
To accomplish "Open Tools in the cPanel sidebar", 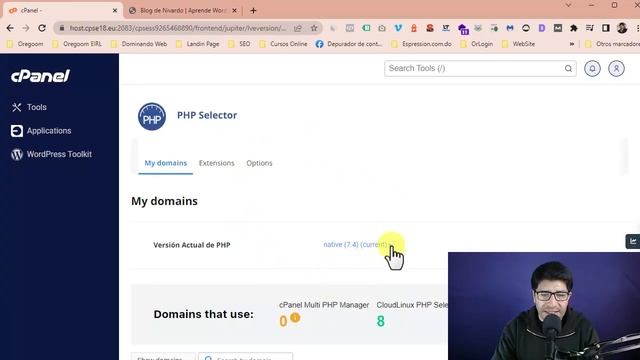I will pyautogui.click(x=29, y=107).
